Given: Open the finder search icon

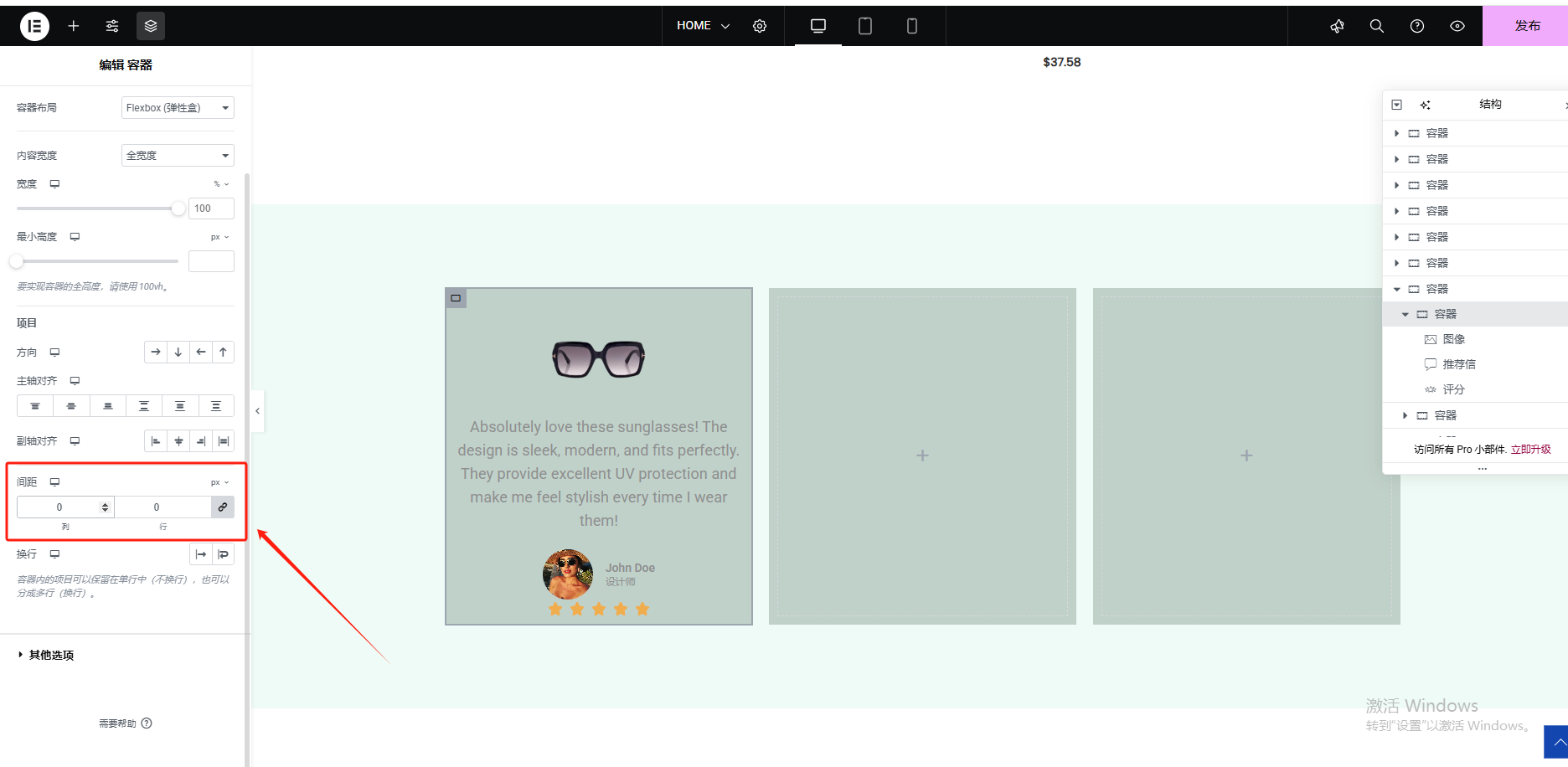Looking at the screenshot, I should 1377,26.
